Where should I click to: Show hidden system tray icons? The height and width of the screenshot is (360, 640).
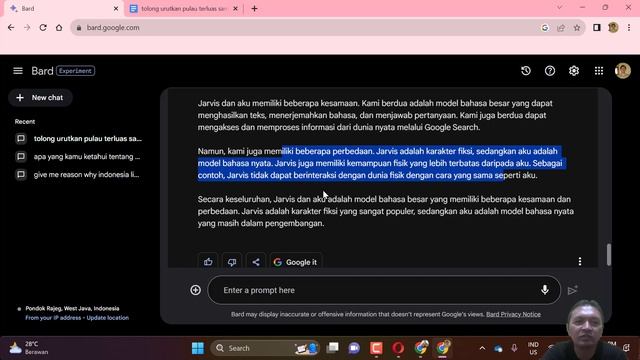(x=482, y=348)
